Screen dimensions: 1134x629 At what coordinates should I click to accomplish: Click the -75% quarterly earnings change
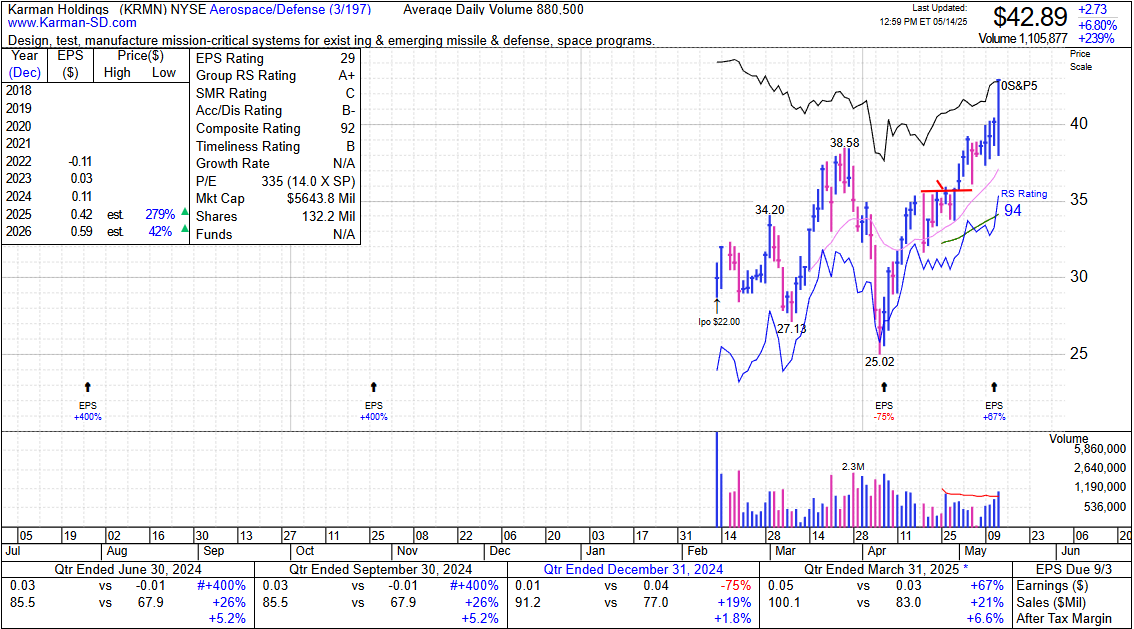coord(736,586)
